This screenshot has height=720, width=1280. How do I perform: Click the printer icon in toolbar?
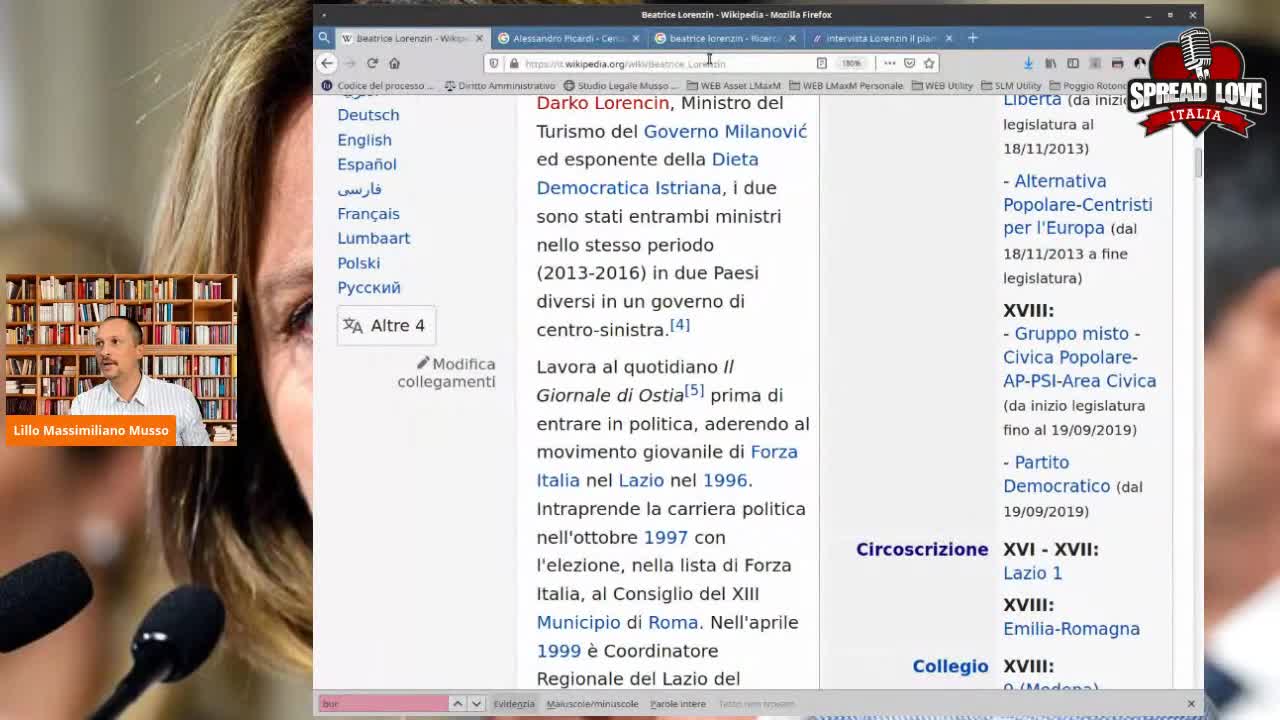point(1117,63)
